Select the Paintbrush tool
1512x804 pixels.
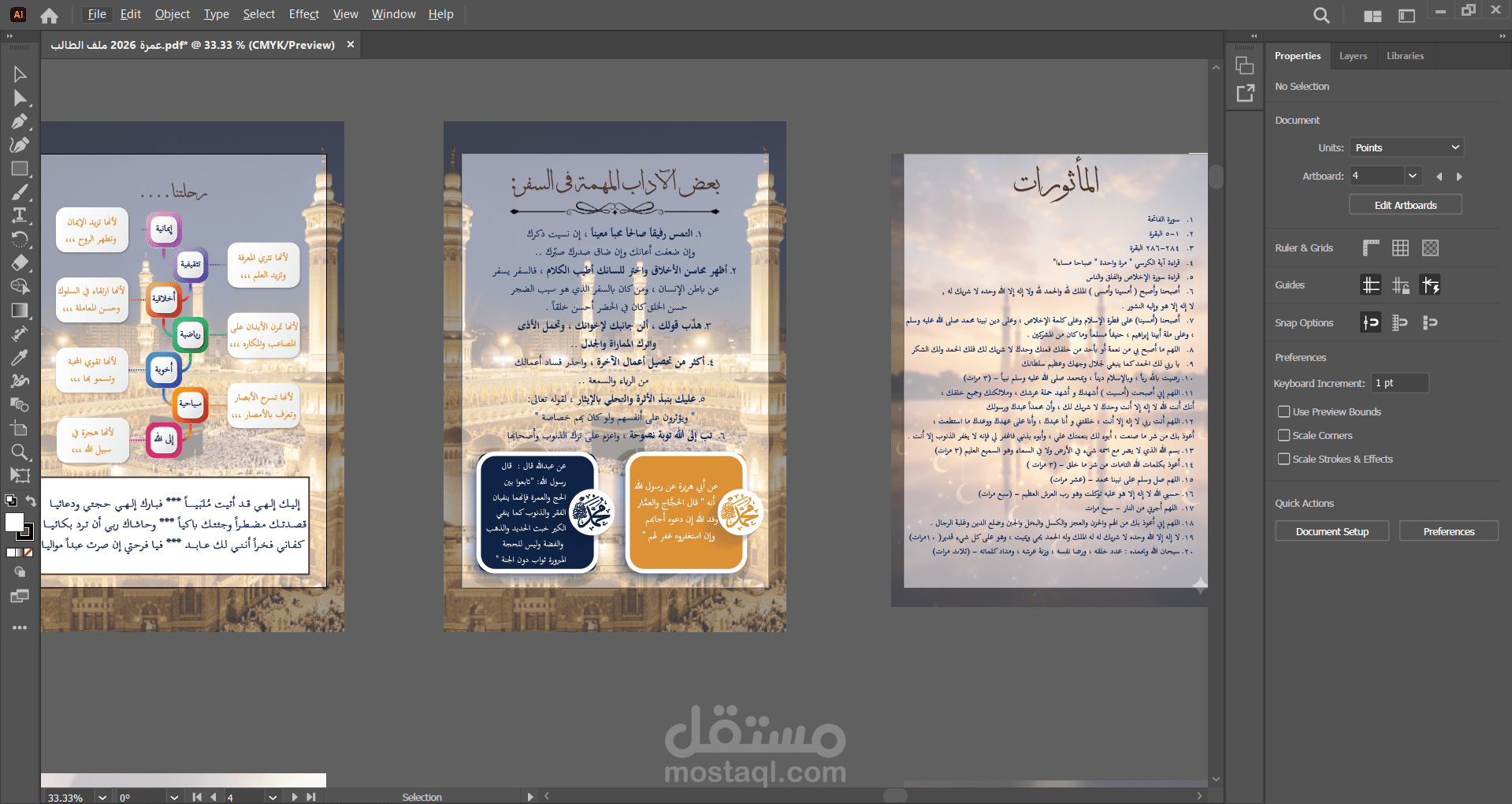coord(20,192)
